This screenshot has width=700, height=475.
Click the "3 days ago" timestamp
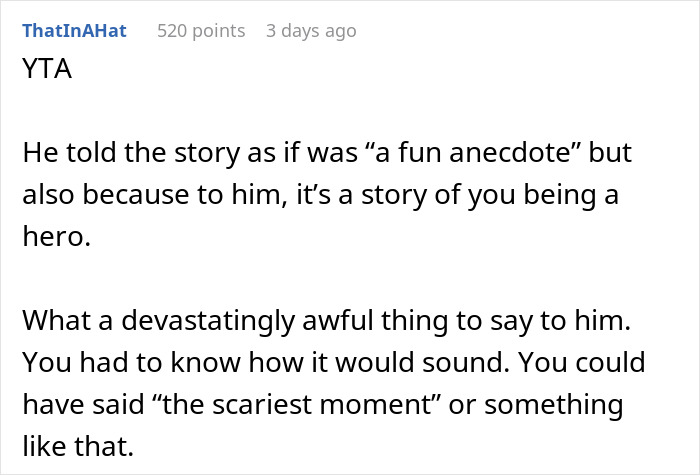click(311, 31)
